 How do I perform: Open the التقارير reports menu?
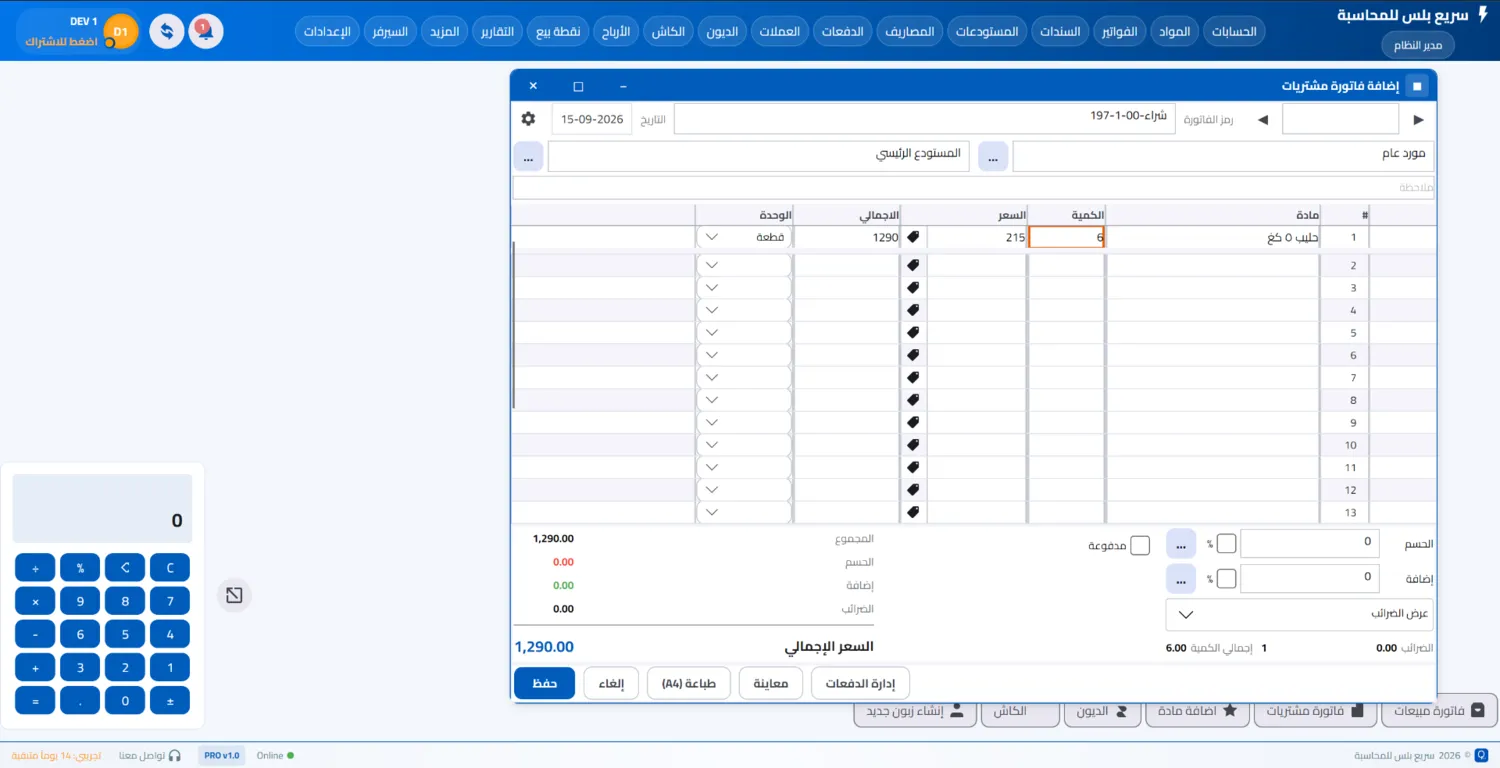click(497, 31)
